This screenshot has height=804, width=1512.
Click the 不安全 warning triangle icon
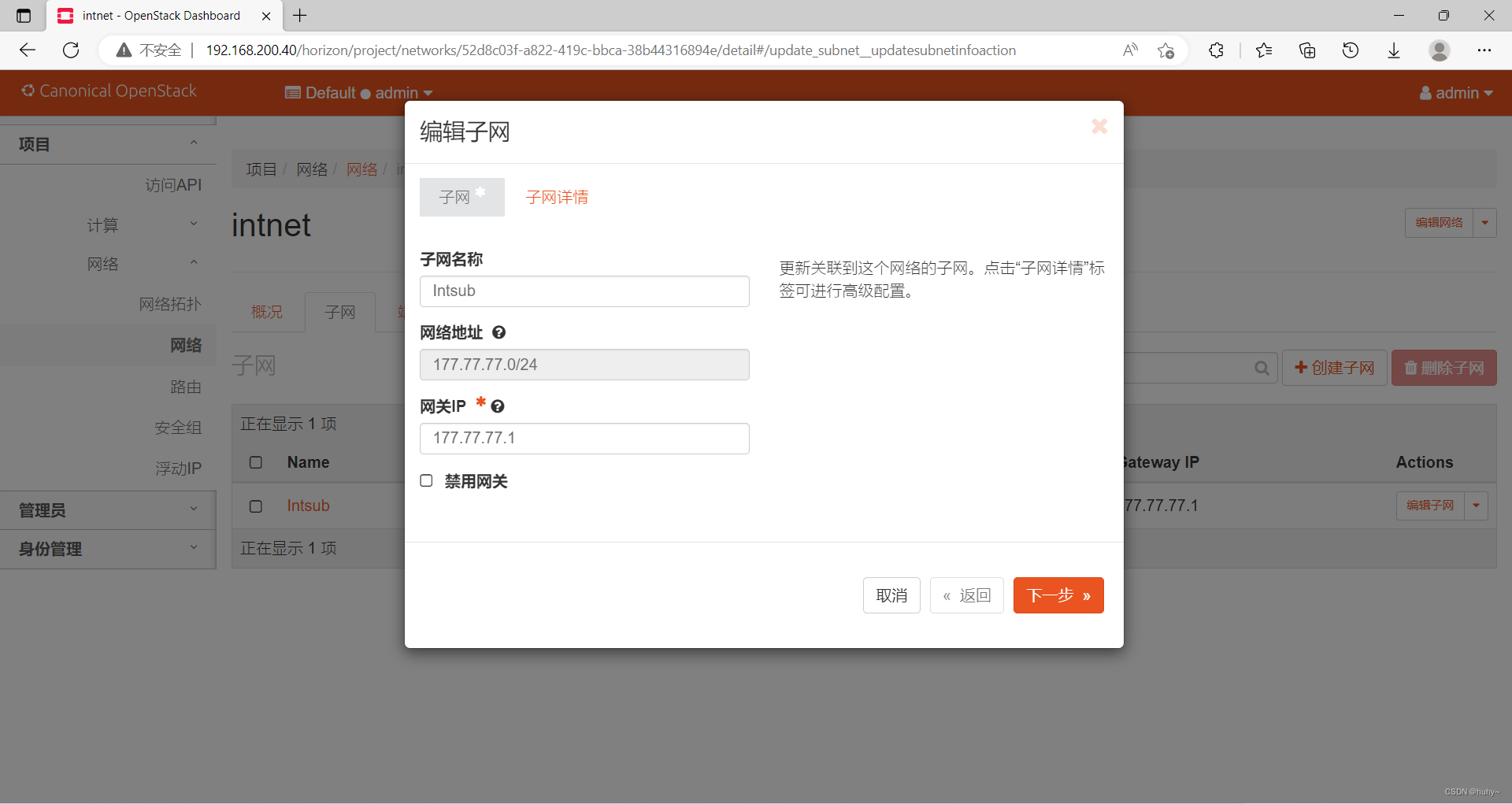(124, 50)
